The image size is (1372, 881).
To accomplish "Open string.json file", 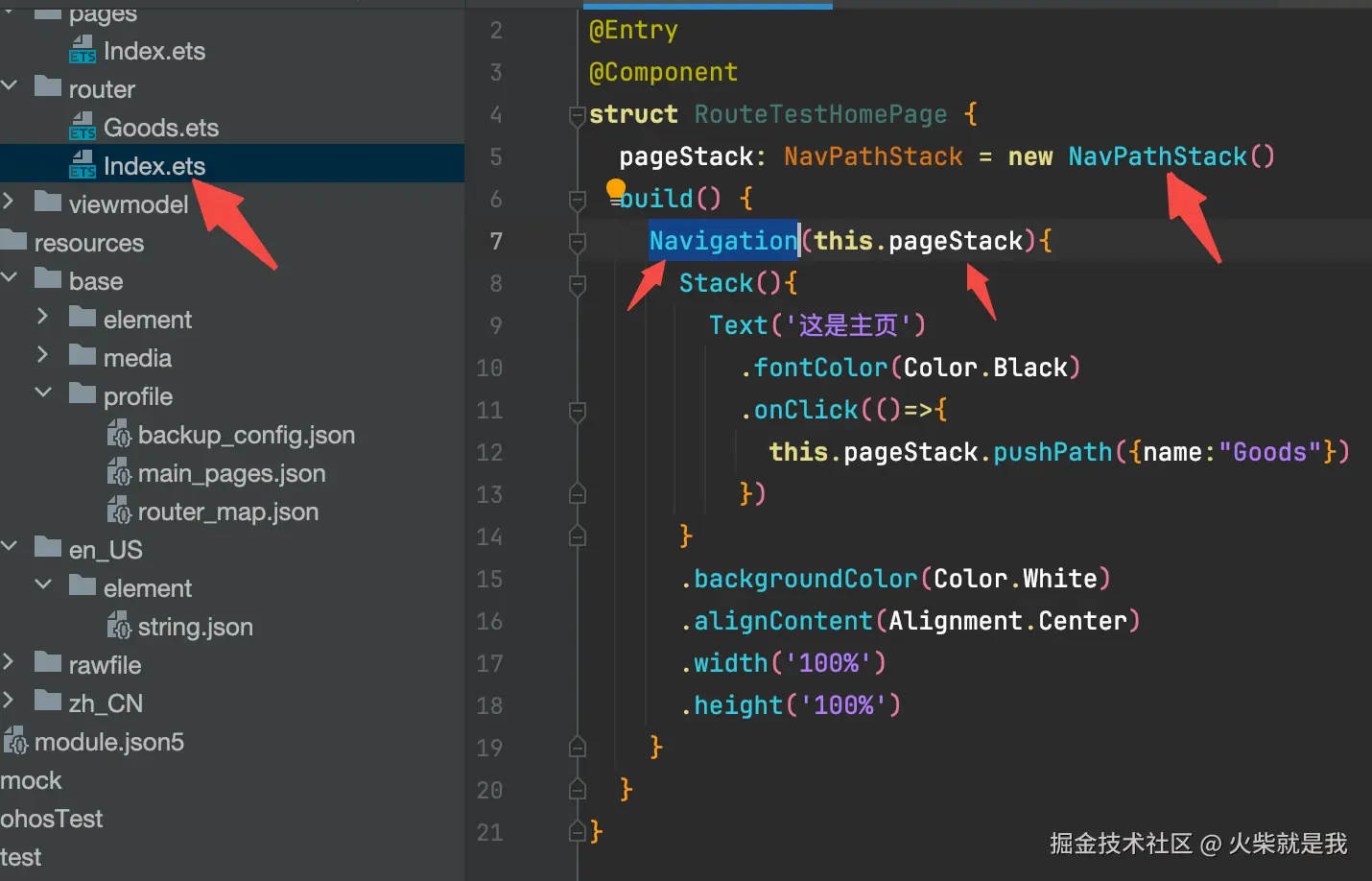I will 196,627.
